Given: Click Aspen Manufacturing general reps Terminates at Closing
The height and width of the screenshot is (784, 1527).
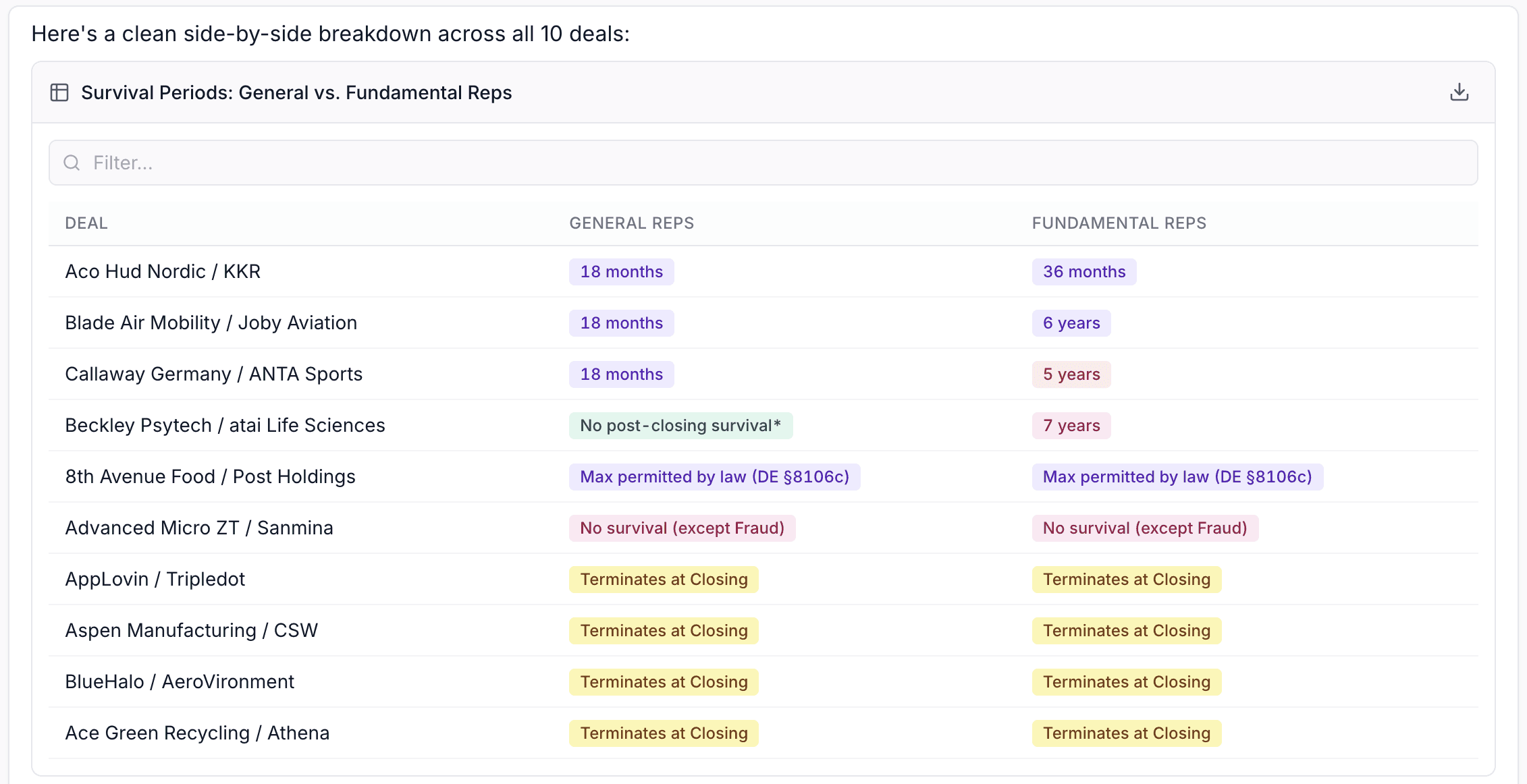Looking at the screenshot, I should (663, 631).
